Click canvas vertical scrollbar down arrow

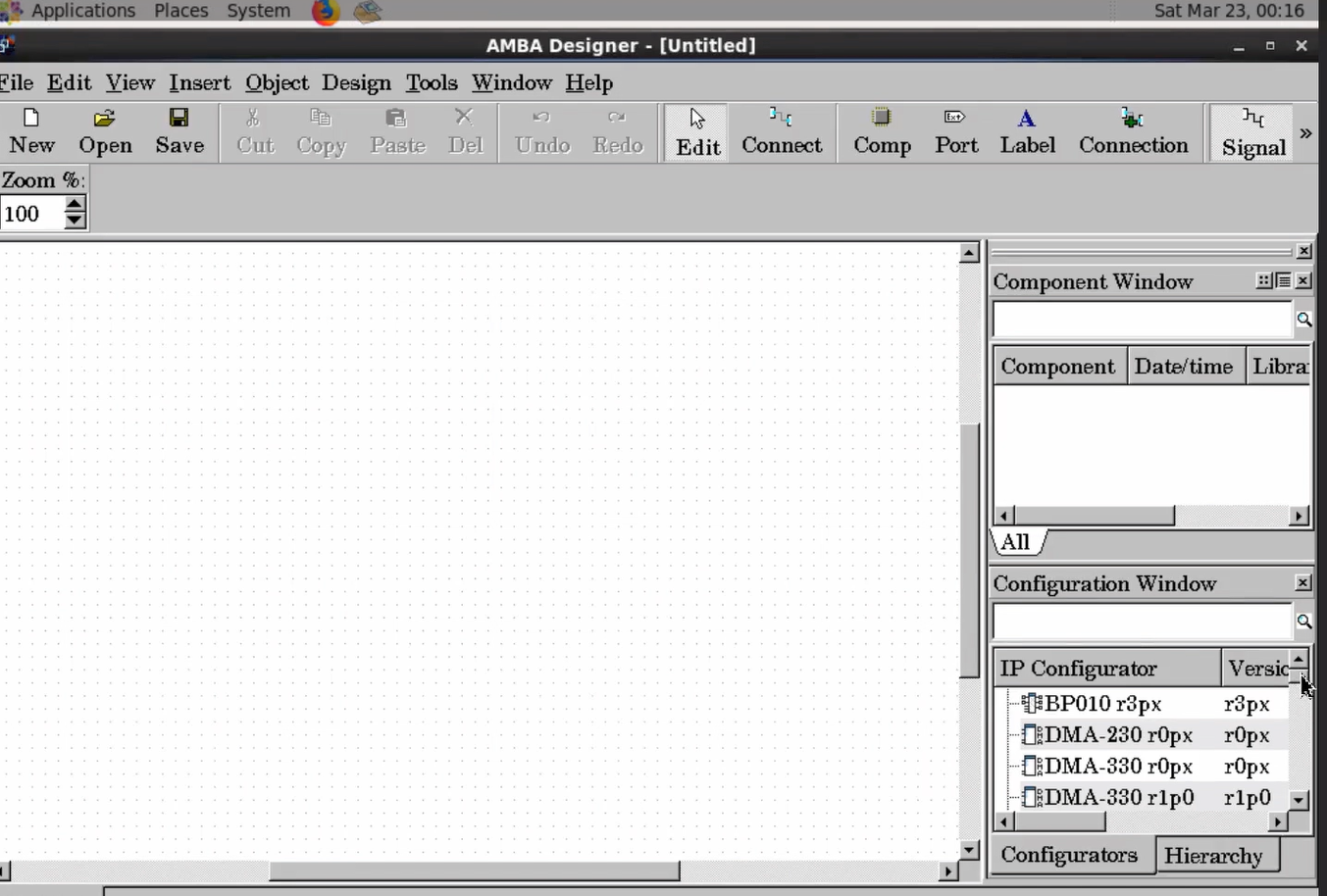(969, 850)
